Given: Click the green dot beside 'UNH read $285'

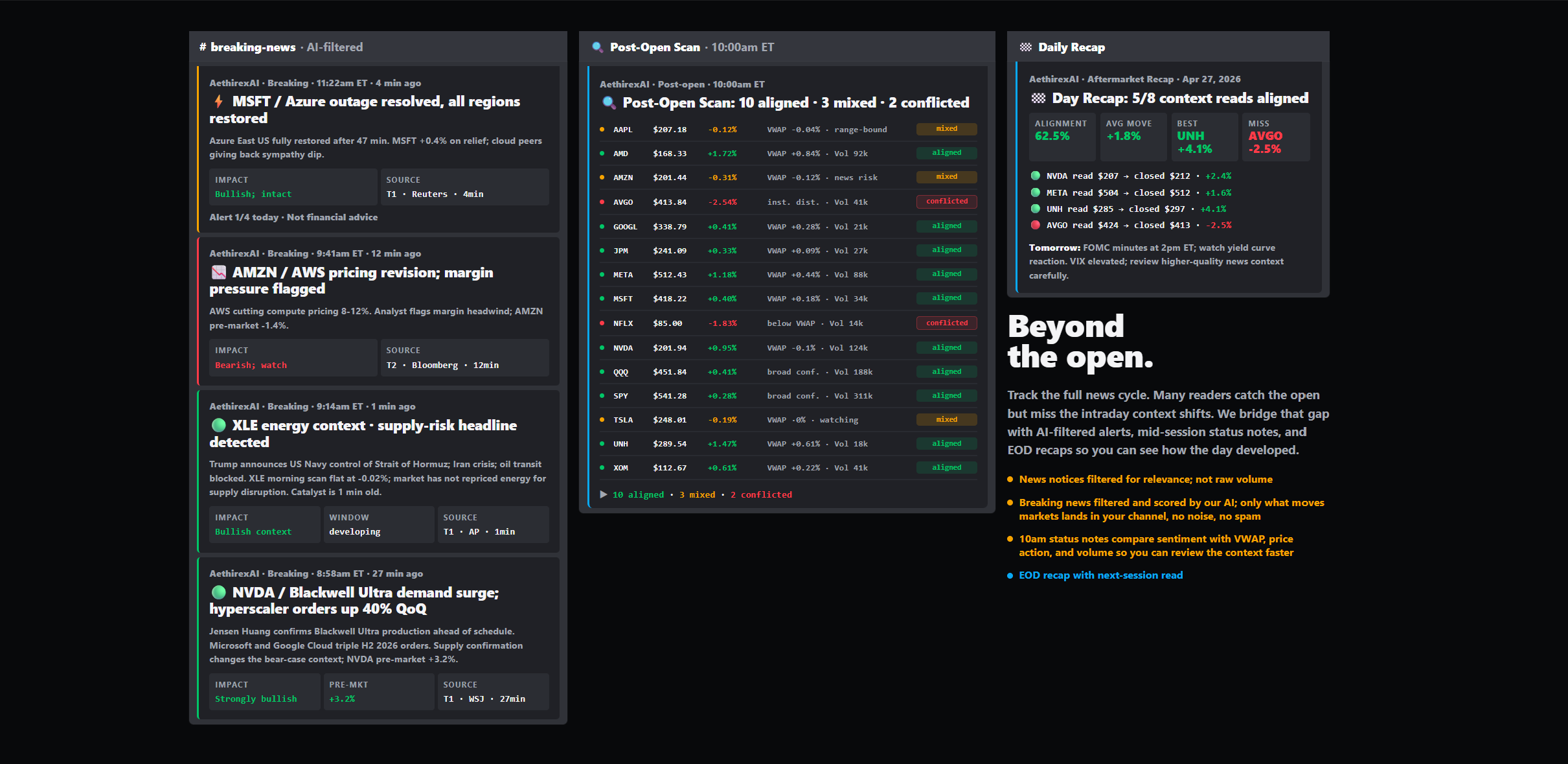Looking at the screenshot, I should pyautogui.click(x=1036, y=209).
